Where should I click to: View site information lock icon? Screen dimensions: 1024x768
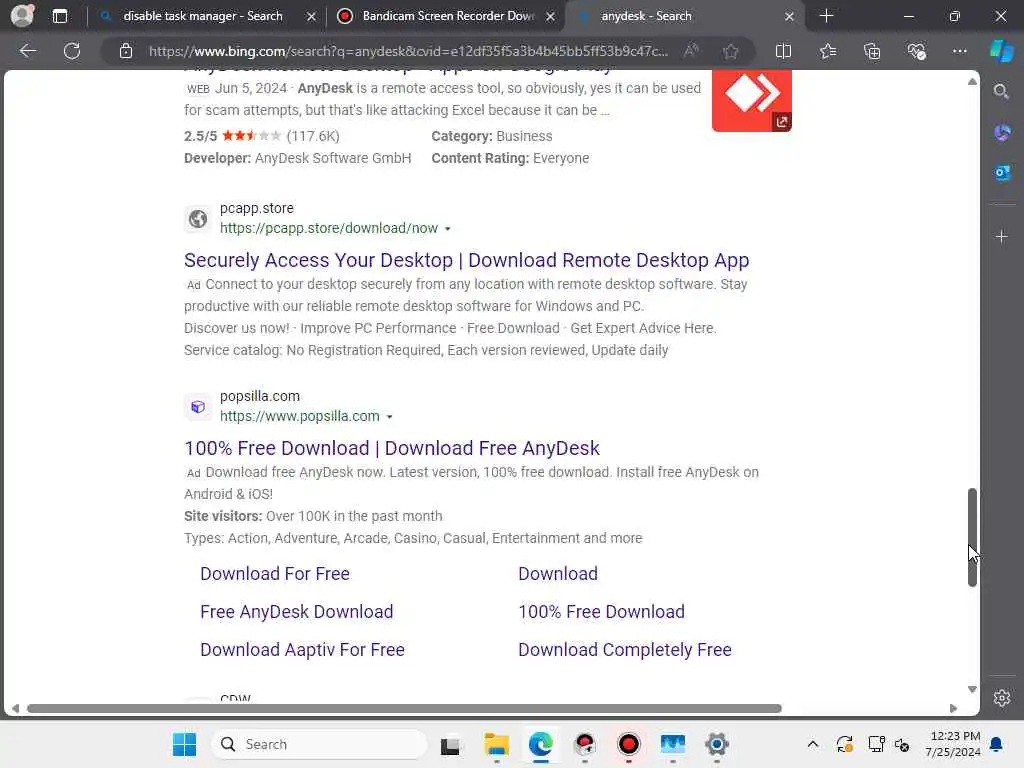coord(126,51)
